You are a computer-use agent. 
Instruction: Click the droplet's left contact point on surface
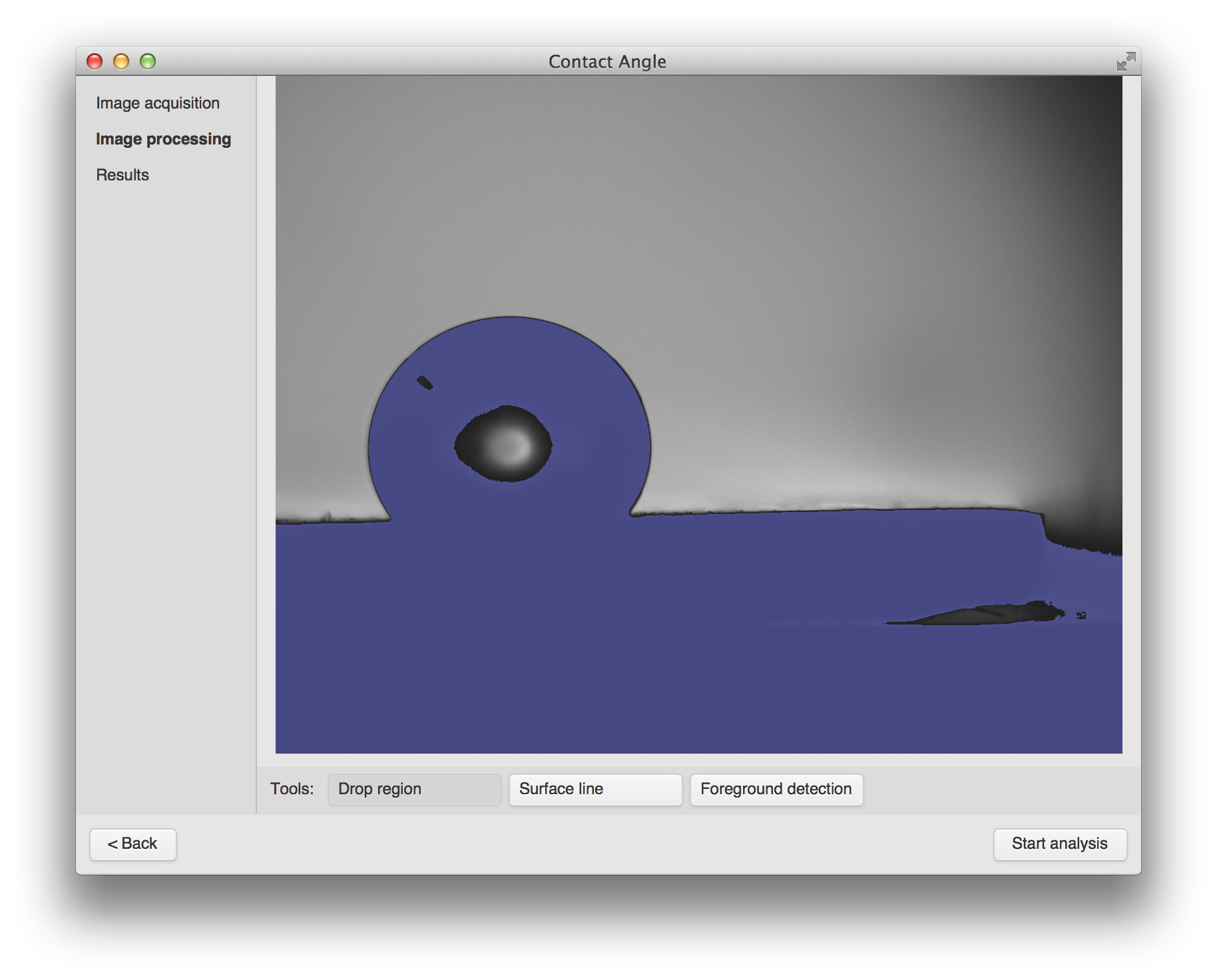pos(390,519)
